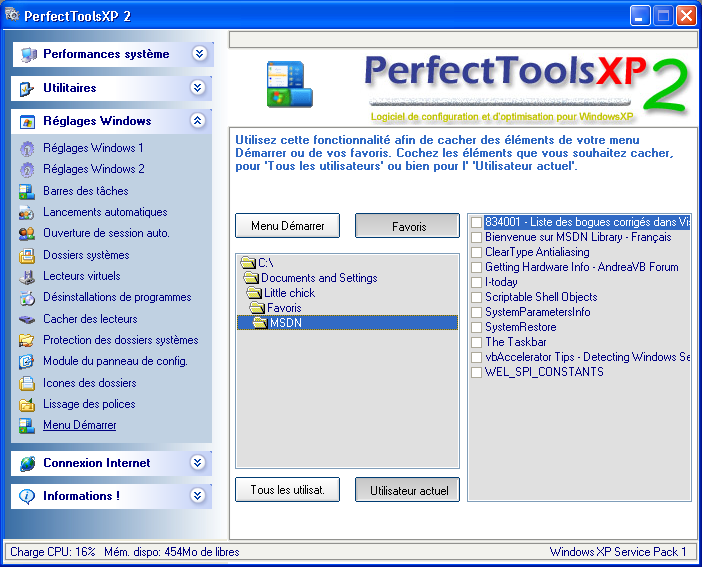Click the Utilitaires section icon
Screen dimensions: 702x567
click(27, 89)
